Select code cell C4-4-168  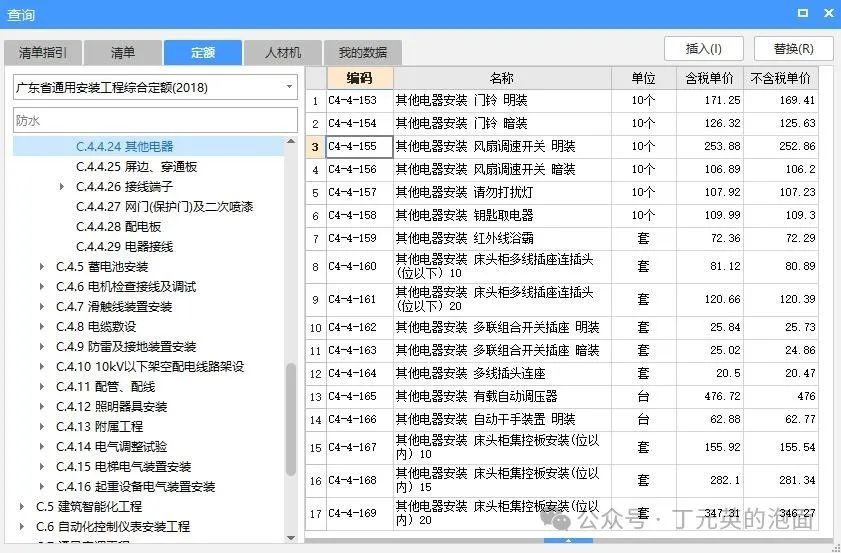pos(359,480)
